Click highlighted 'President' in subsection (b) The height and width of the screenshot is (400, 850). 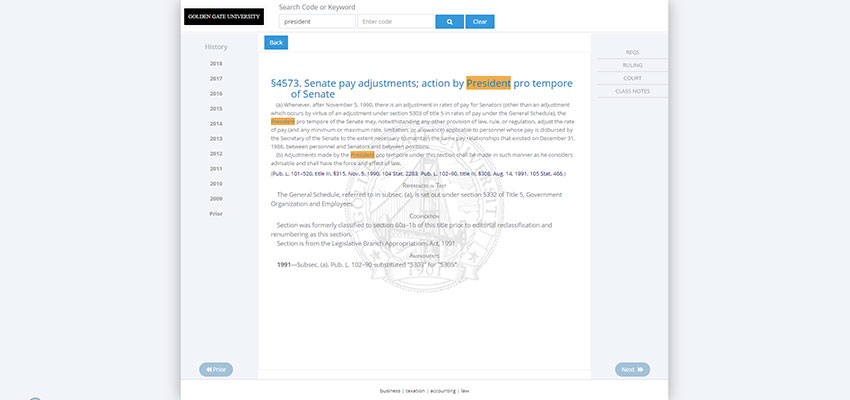362,155
